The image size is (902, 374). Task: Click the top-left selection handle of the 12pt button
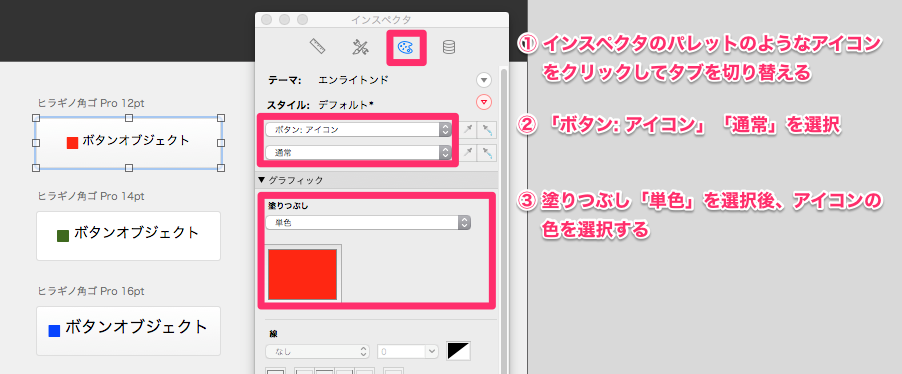pos(36,117)
